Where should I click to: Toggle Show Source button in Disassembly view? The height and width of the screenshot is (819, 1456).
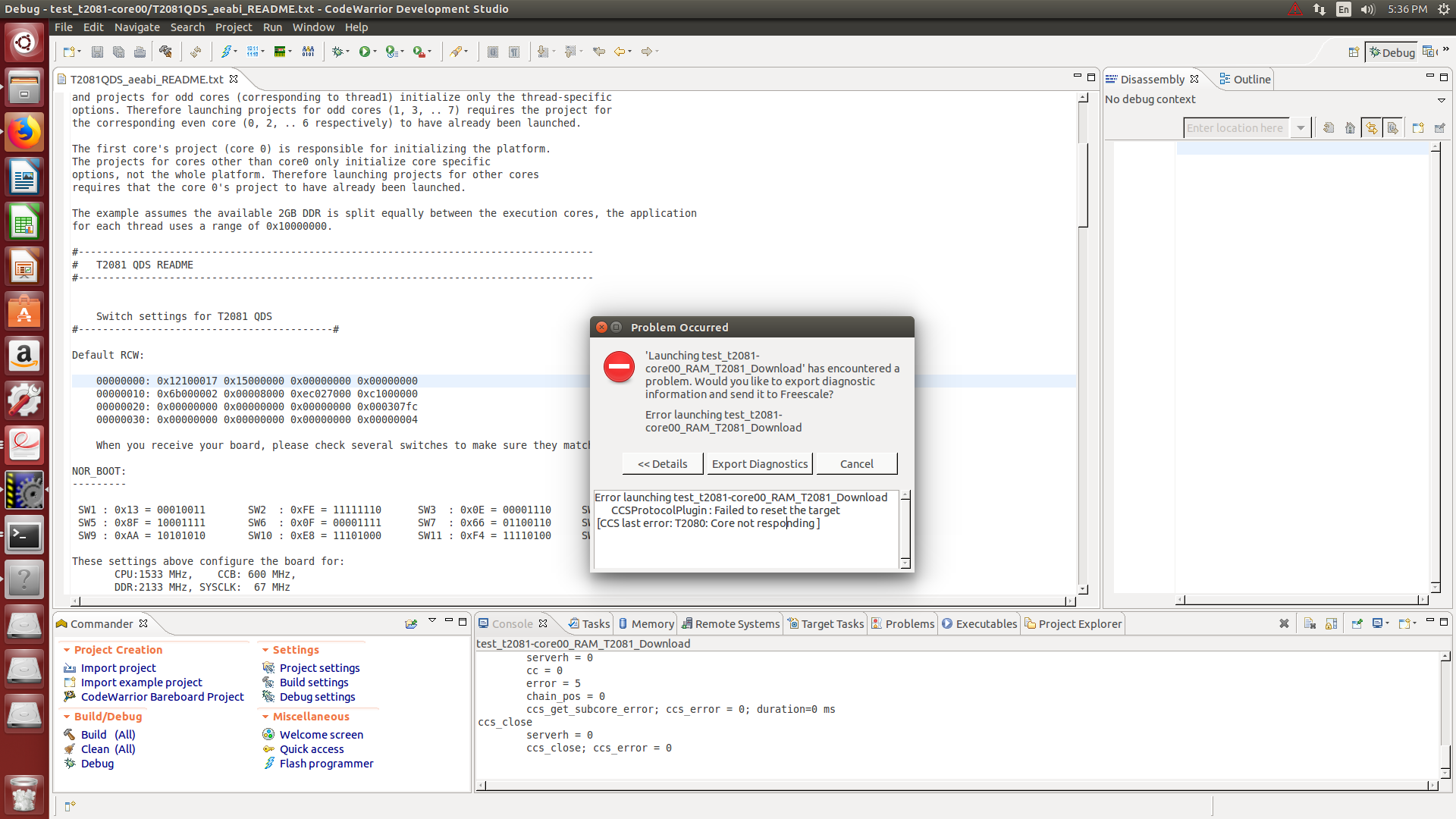click(x=1392, y=128)
